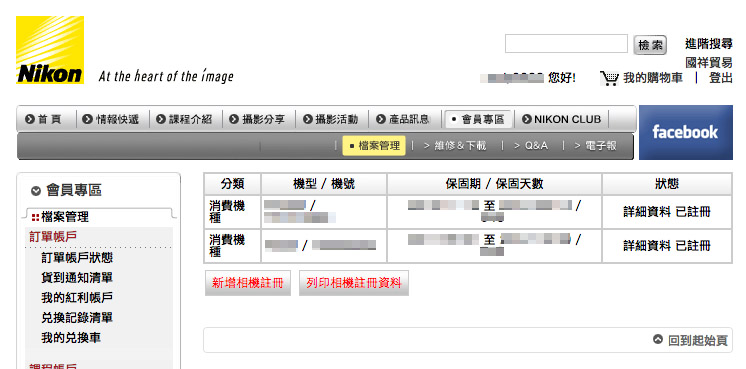Click 已註冊 status in first row
Viewport: 746px width, 369px height.
(693, 212)
